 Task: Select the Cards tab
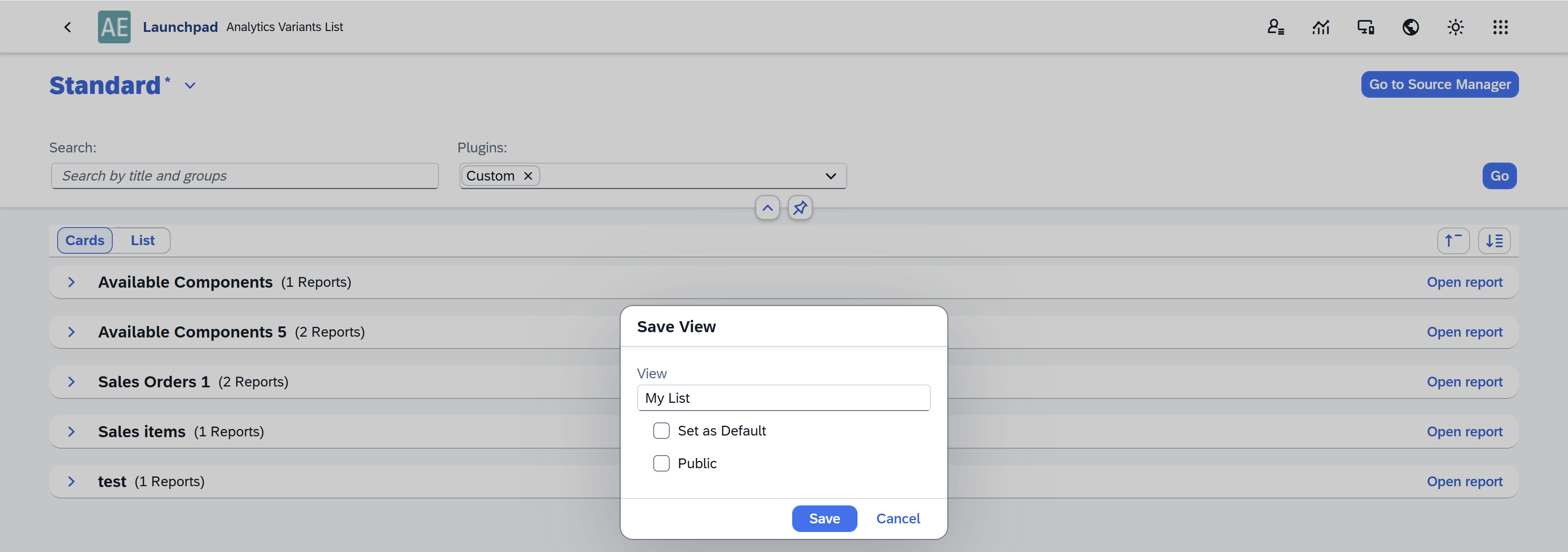tap(85, 240)
